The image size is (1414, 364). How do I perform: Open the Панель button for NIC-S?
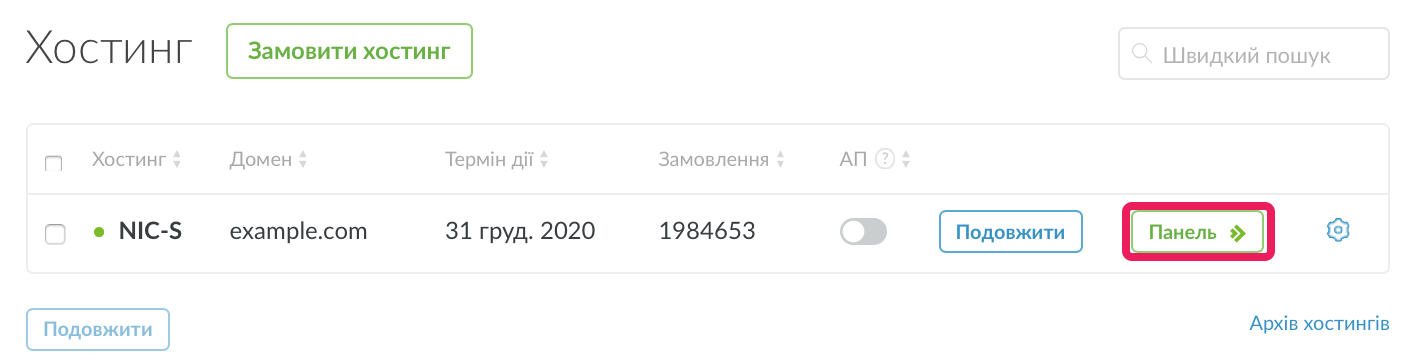click(1198, 232)
